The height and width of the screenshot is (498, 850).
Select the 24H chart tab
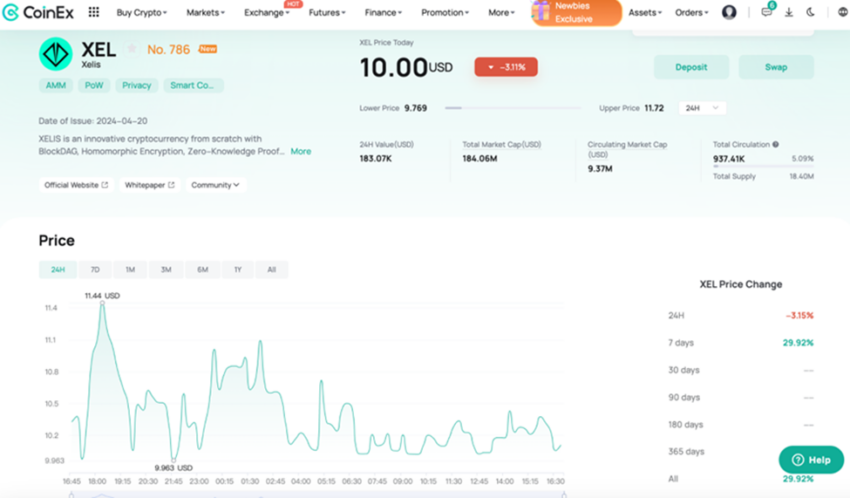click(57, 269)
